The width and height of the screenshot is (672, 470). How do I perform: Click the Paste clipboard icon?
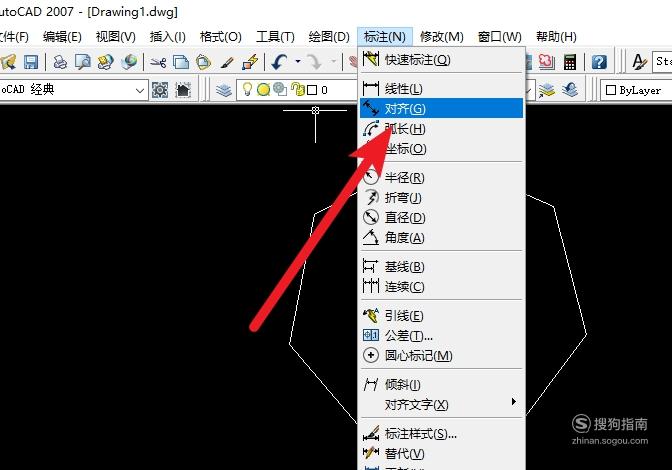click(204, 63)
